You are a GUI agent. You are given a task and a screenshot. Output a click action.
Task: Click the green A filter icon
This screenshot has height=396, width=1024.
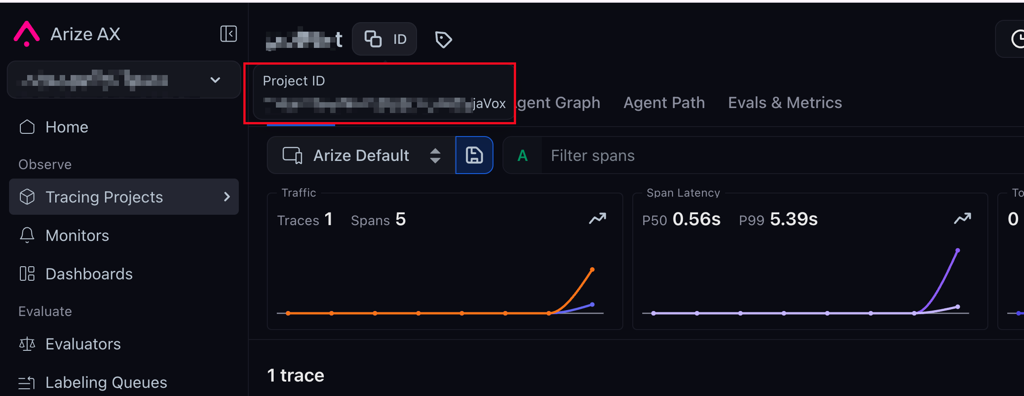(522, 156)
